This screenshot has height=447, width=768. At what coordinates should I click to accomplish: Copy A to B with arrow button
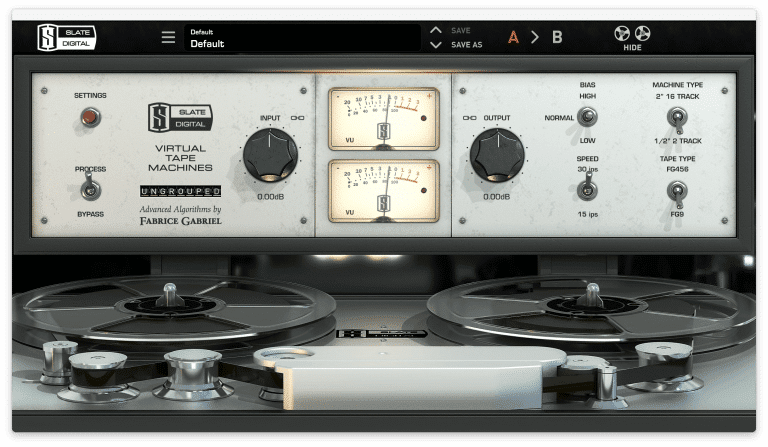tap(535, 37)
